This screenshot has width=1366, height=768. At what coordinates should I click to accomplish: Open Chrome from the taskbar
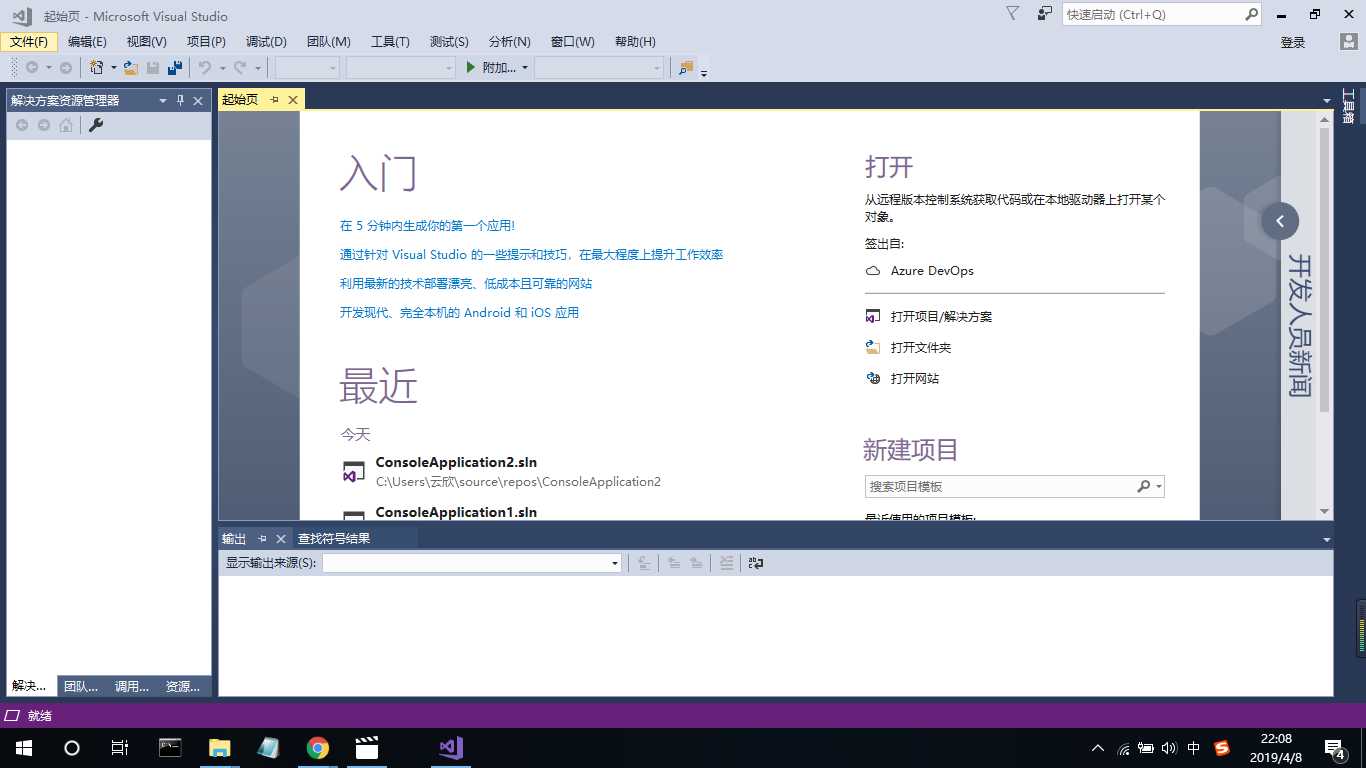click(x=318, y=747)
